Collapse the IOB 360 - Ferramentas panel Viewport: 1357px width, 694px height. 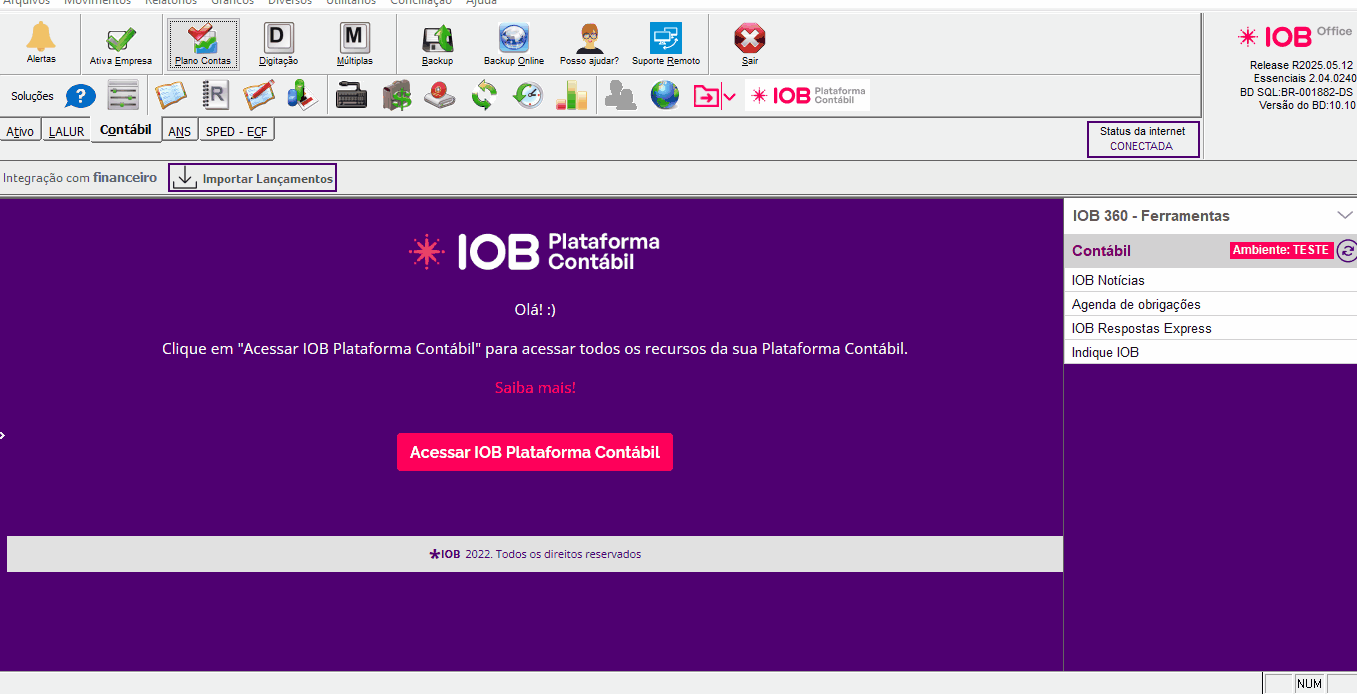(1344, 215)
